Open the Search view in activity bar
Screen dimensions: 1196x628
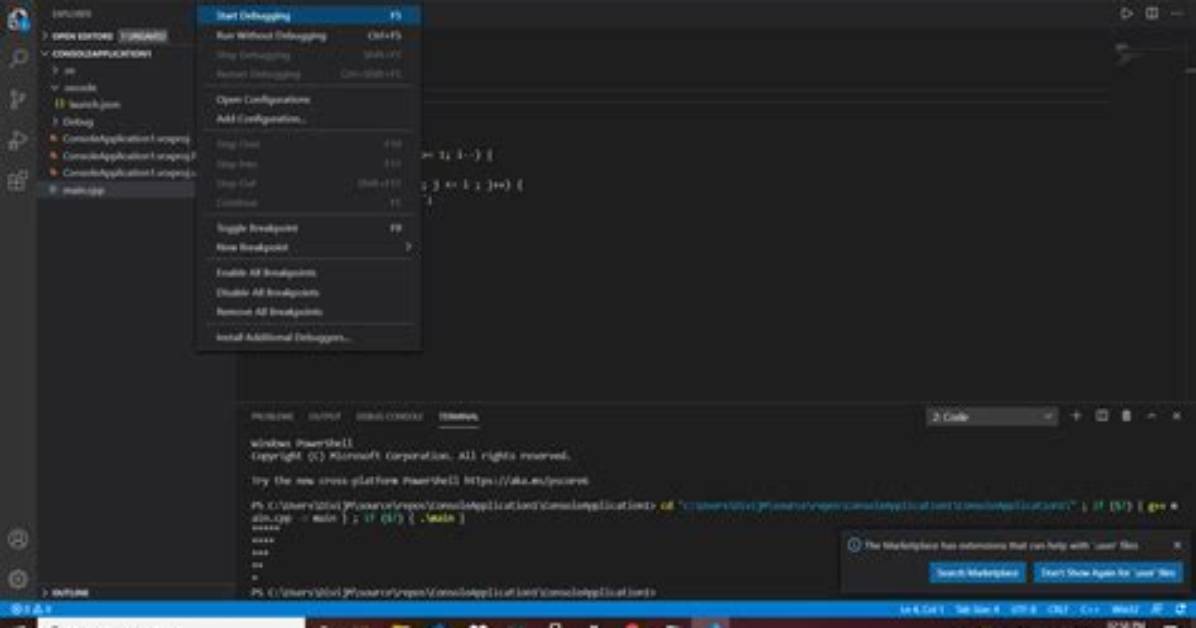18,59
